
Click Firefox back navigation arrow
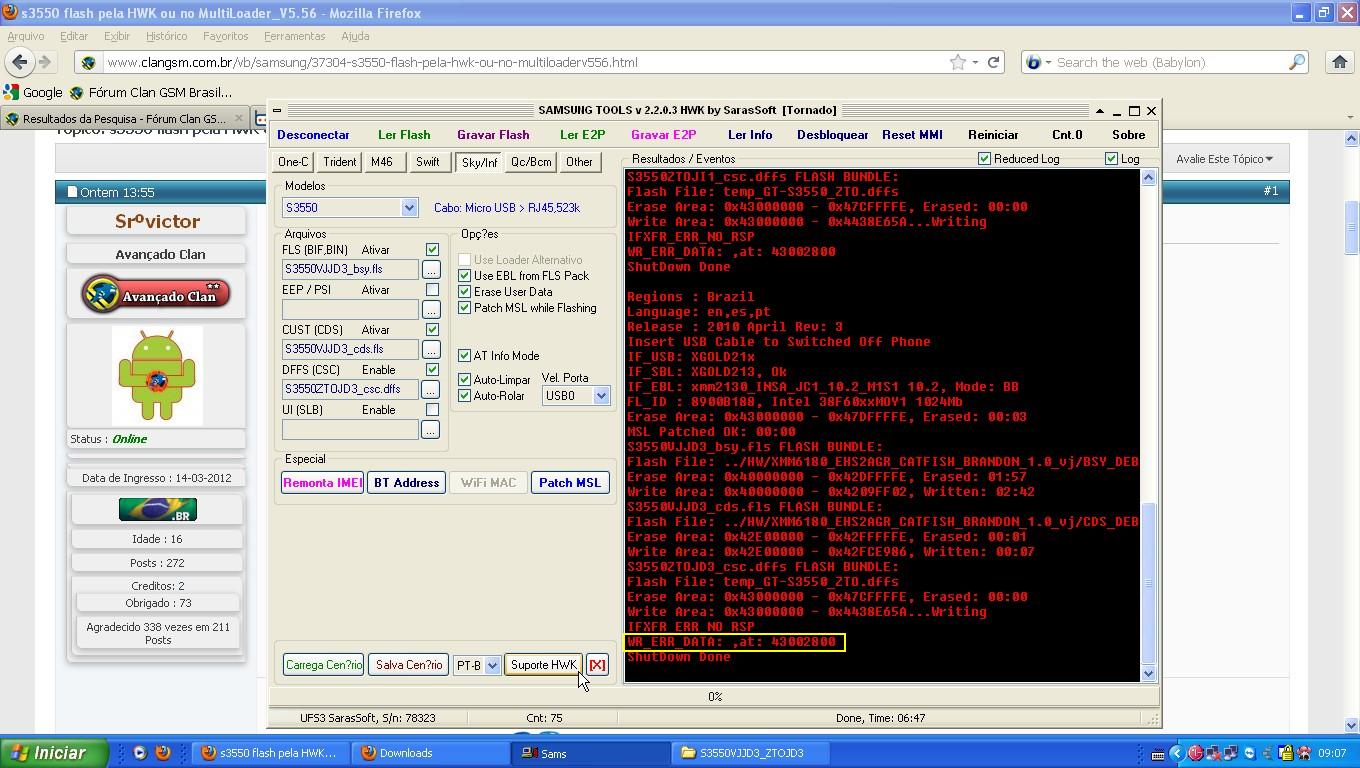19,62
